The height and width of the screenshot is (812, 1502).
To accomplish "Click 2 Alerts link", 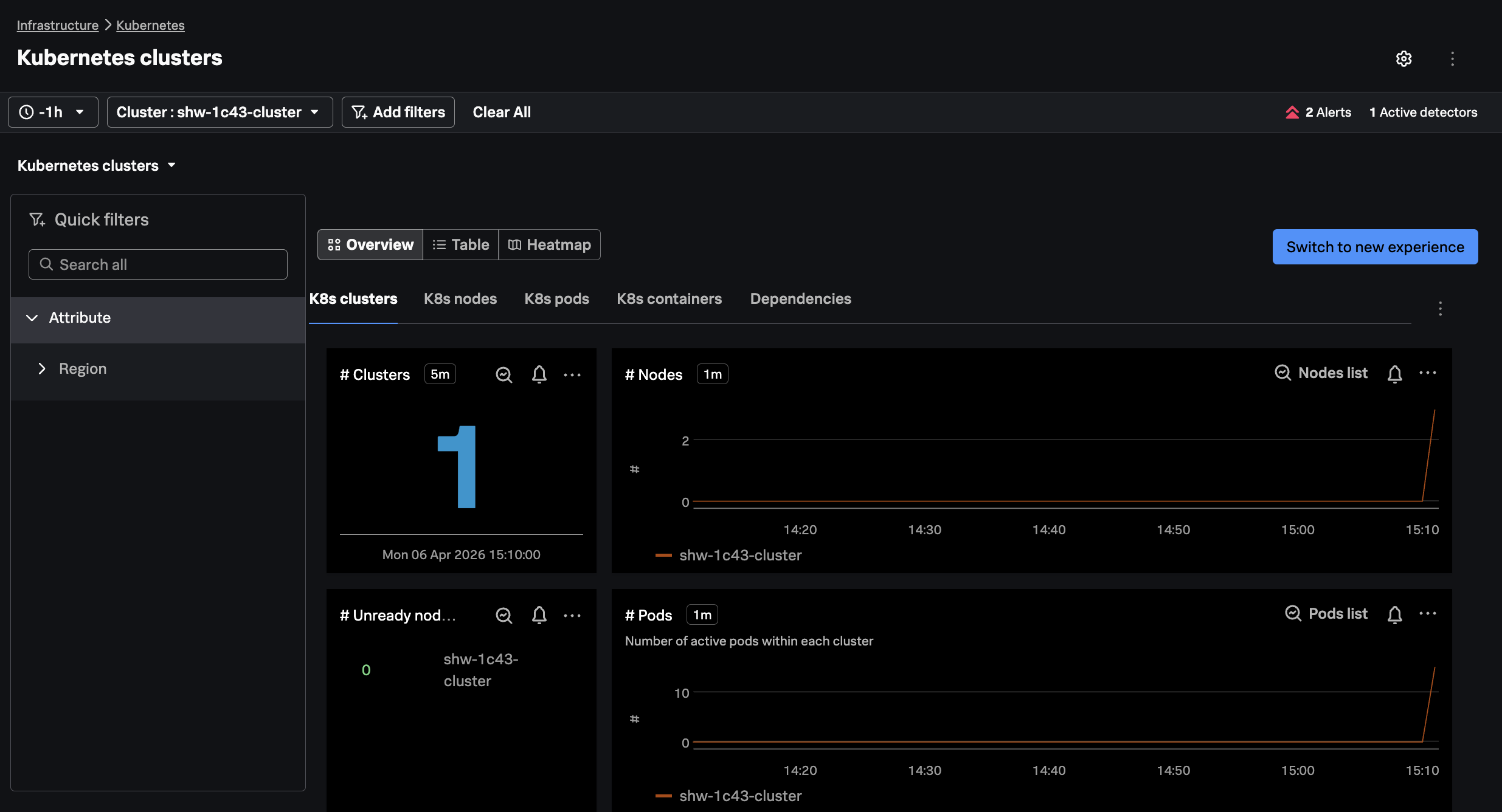I will pyautogui.click(x=1328, y=112).
